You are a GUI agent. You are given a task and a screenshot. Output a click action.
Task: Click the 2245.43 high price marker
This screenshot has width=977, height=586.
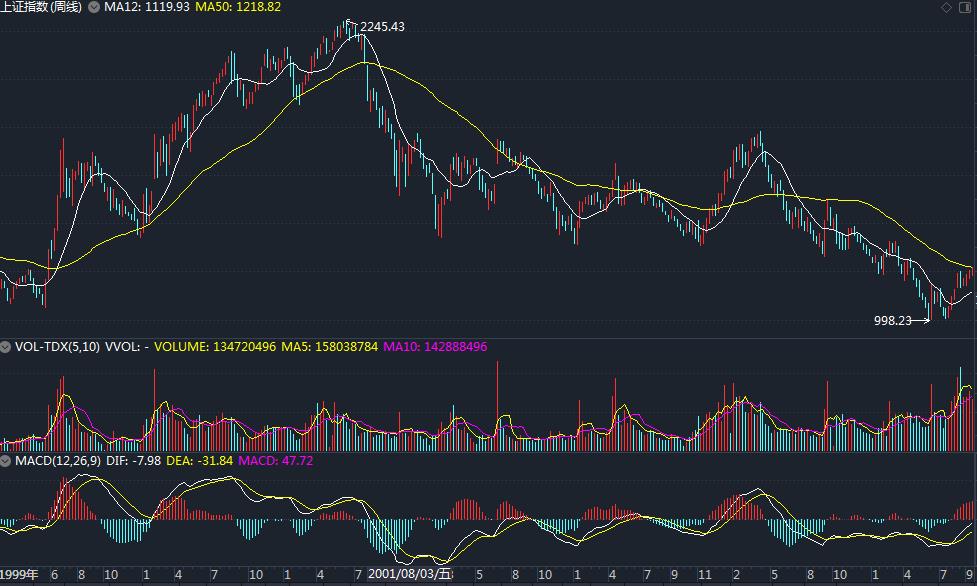(382, 27)
